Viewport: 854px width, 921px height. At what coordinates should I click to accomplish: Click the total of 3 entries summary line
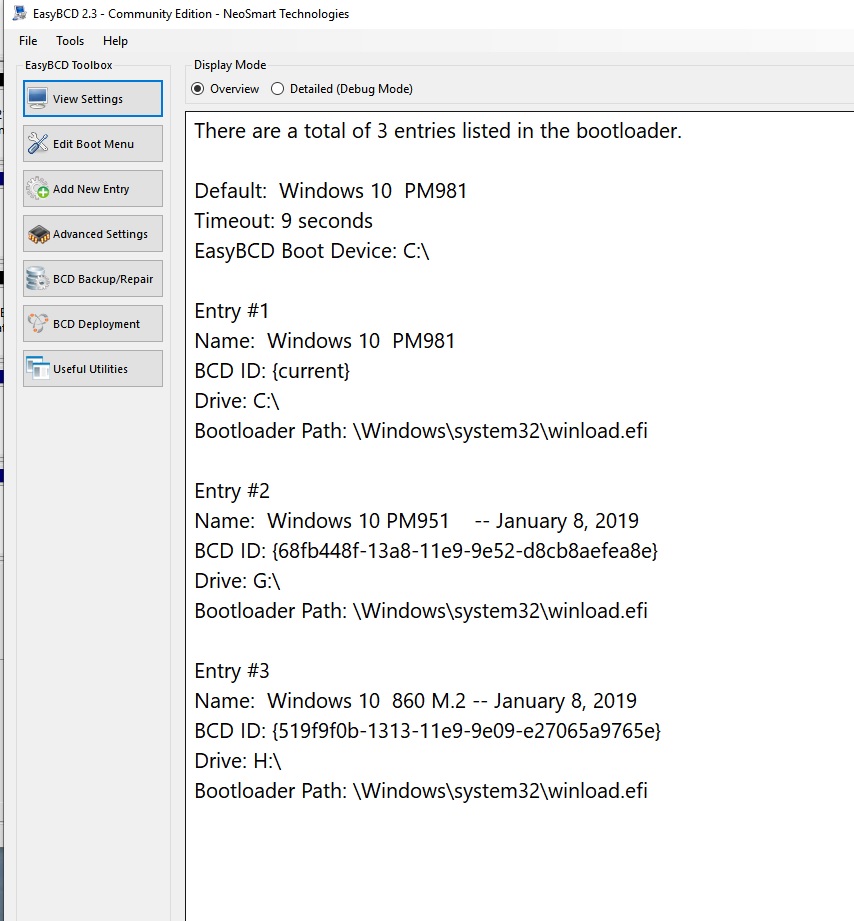click(438, 130)
